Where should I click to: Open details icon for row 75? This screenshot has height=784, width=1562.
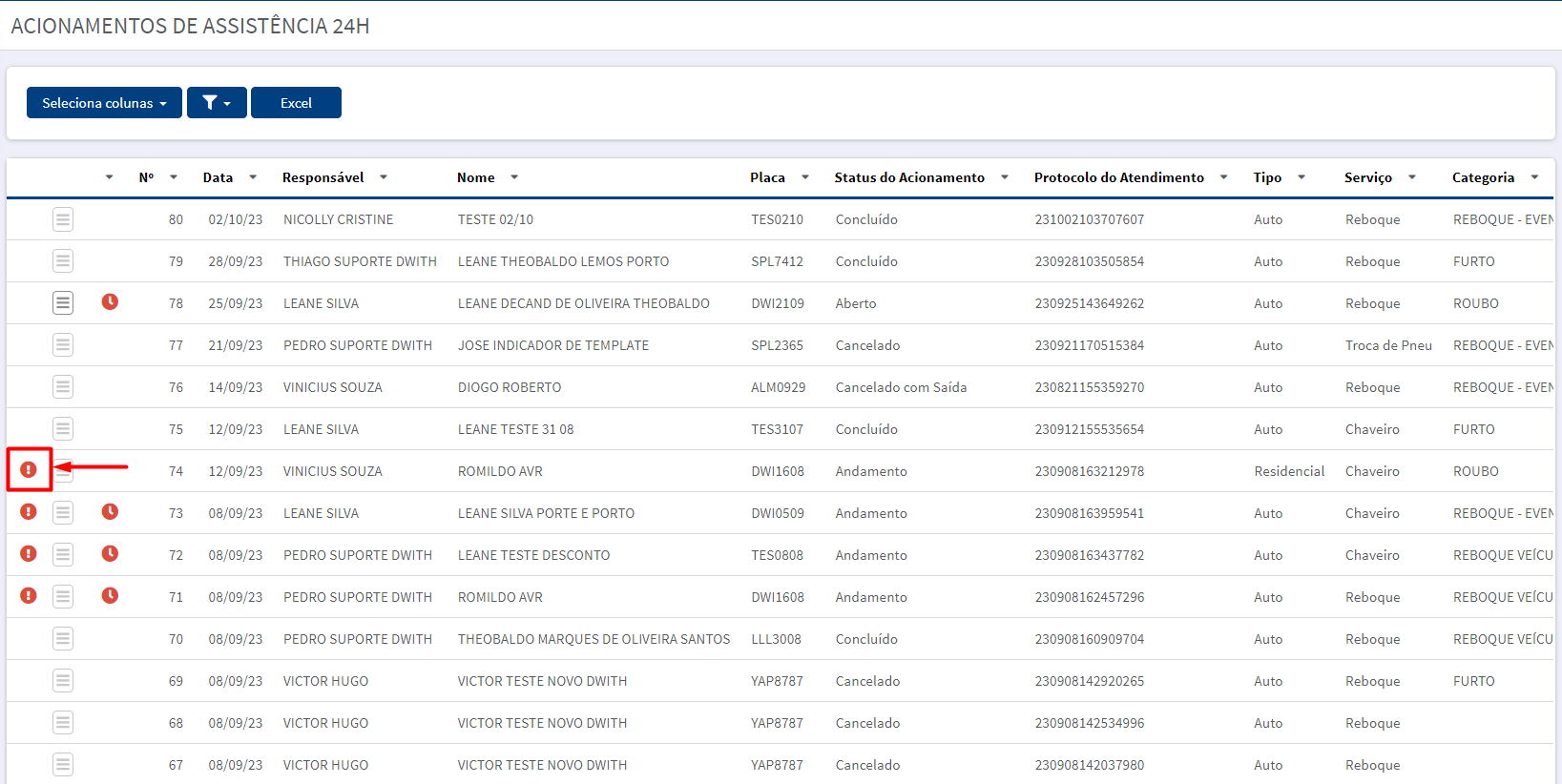63,429
